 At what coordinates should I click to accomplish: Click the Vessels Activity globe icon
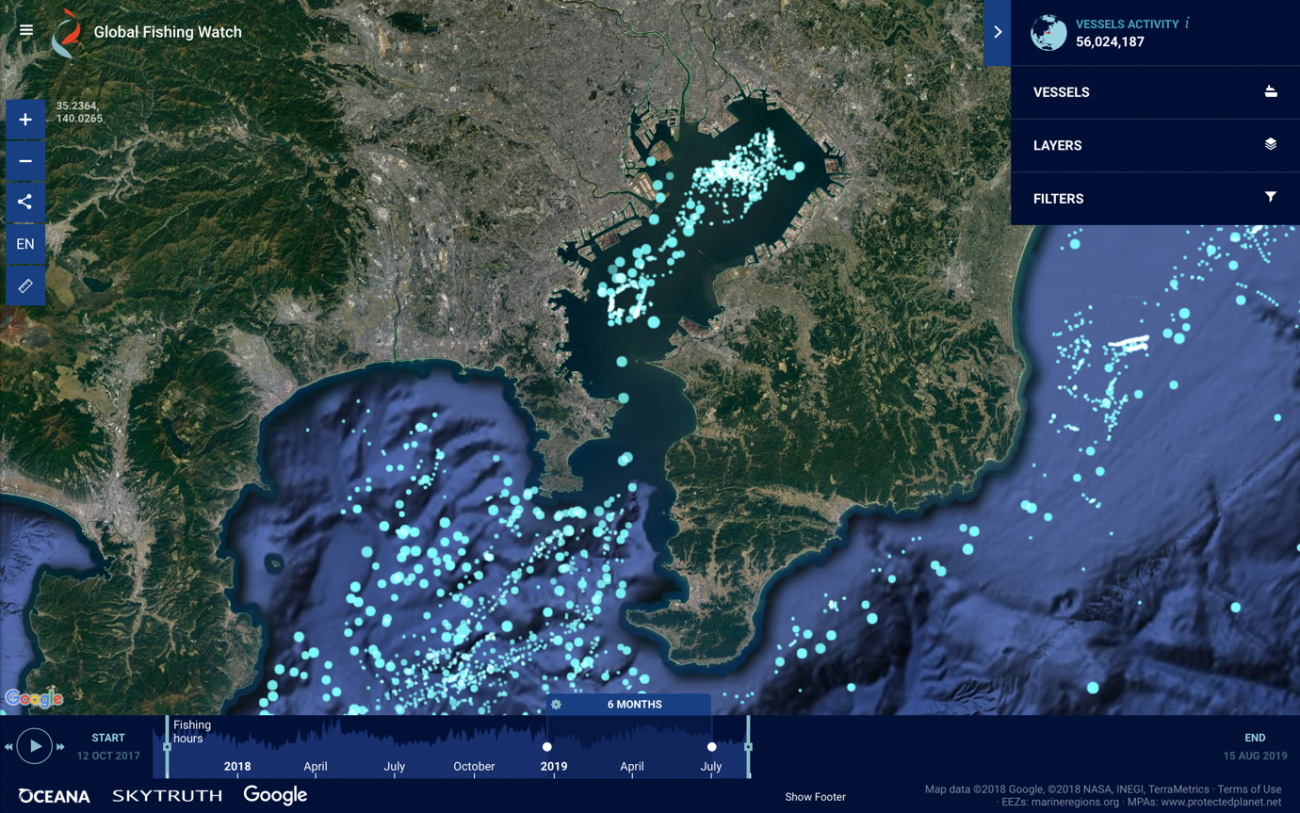point(1048,32)
